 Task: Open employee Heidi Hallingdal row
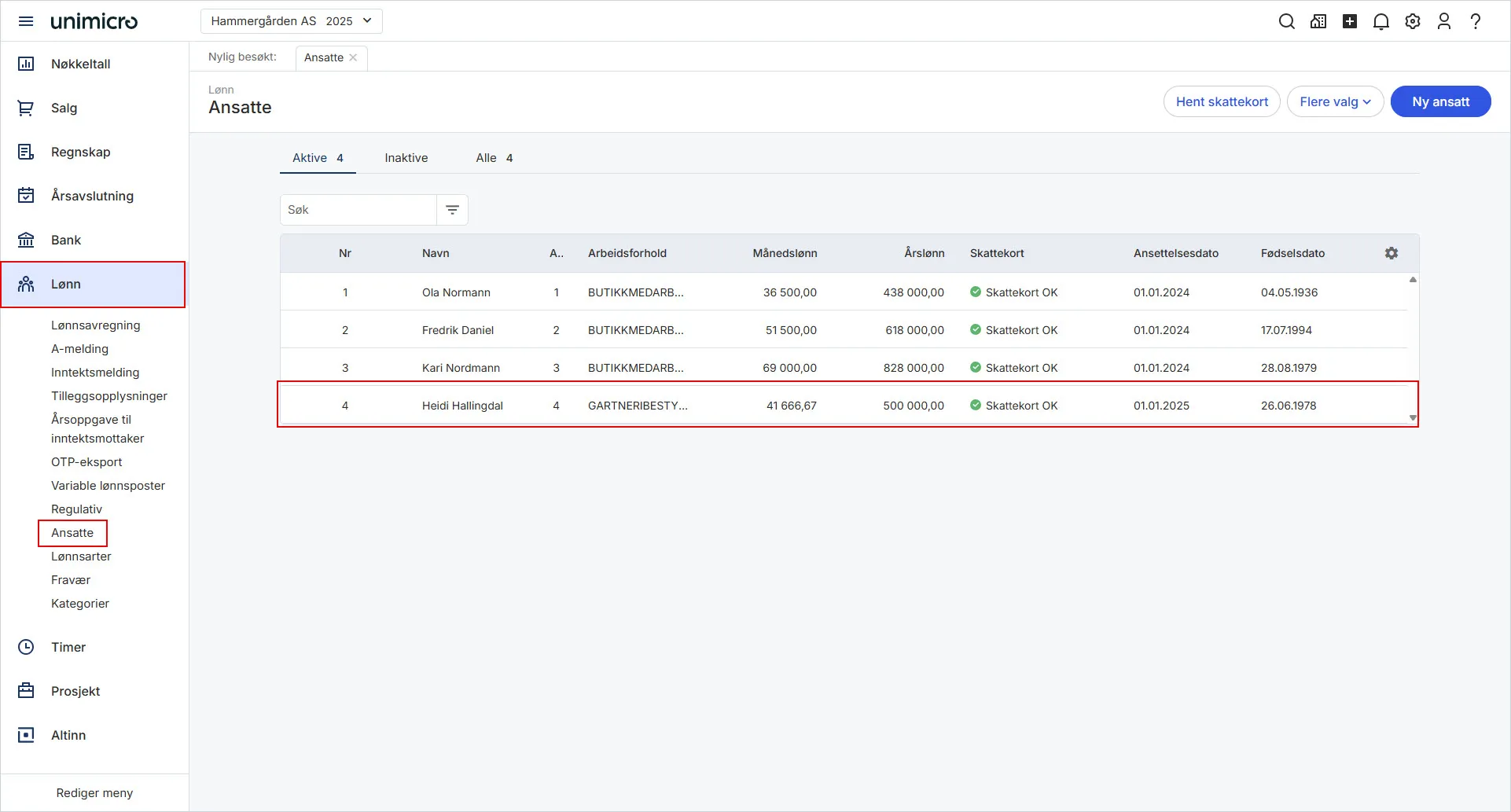point(844,406)
